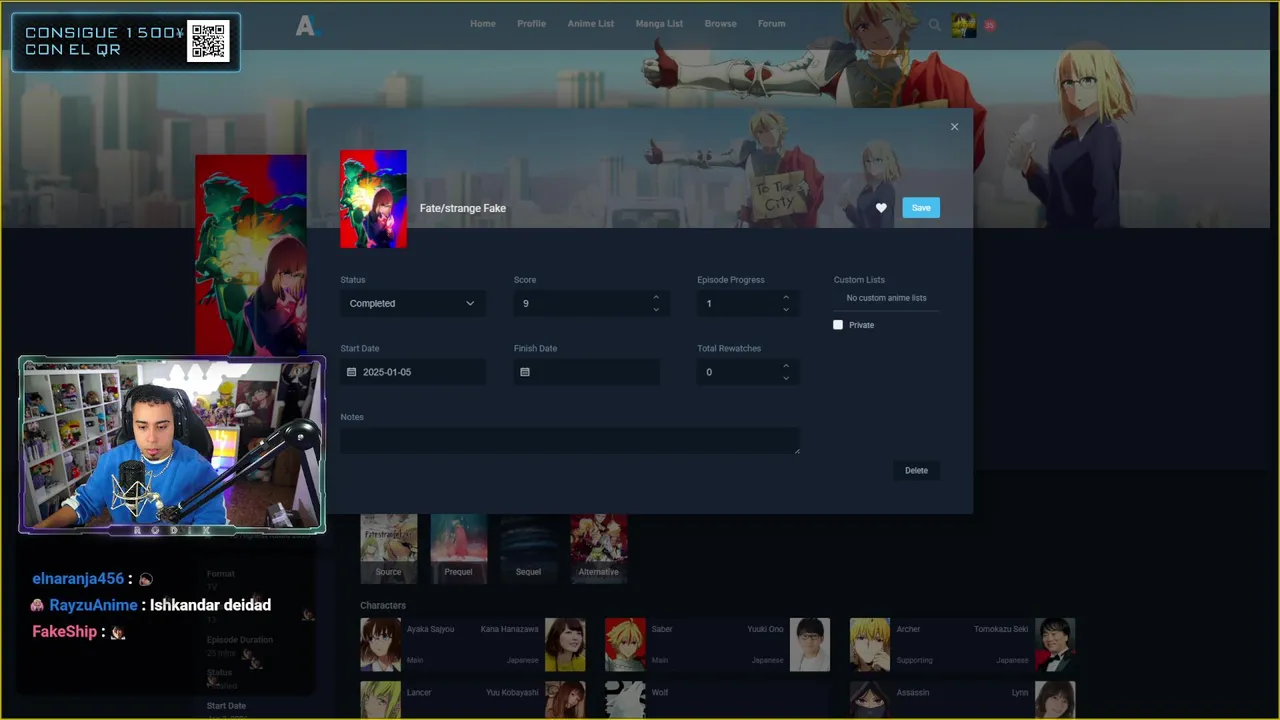Close the list editor dialog
Image resolution: width=1280 pixels, height=720 pixels.
coord(954,127)
